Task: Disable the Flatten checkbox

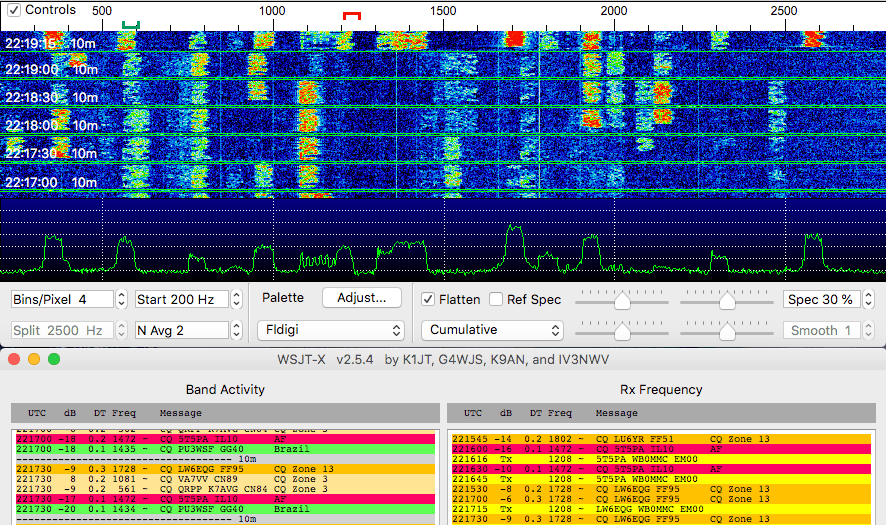Action: point(428,299)
